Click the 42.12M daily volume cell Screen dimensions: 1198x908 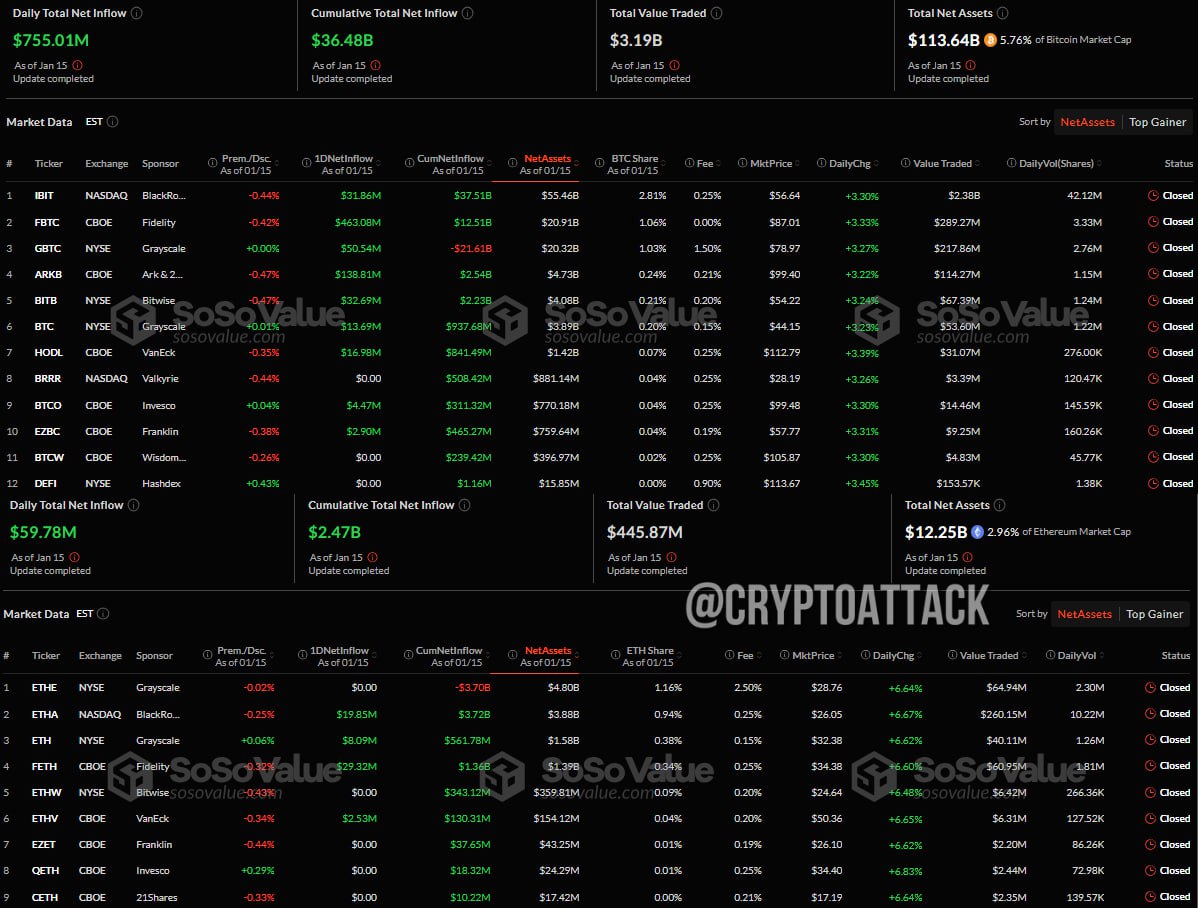click(1084, 196)
